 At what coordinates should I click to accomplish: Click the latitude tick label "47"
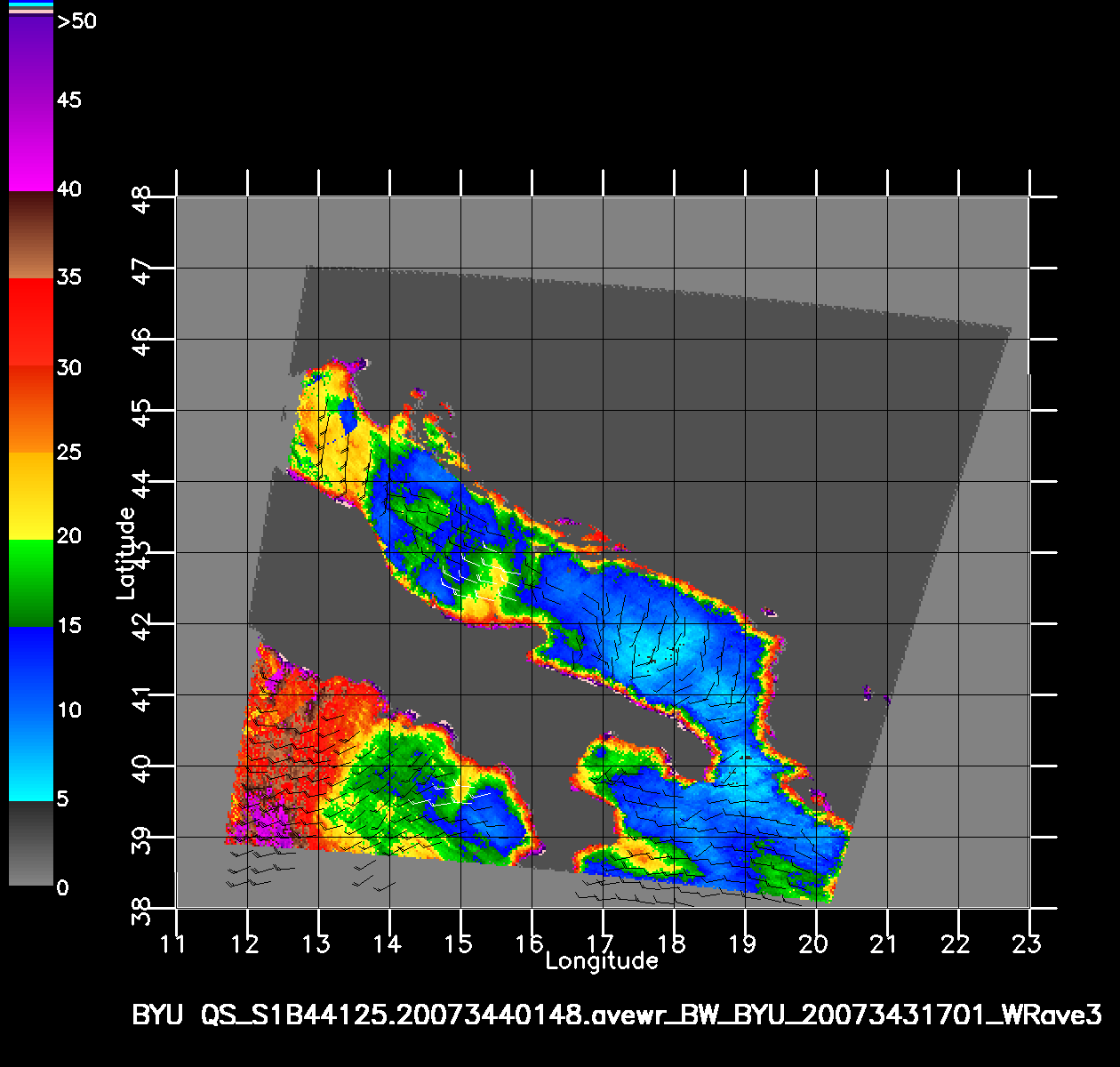pyautogui.click(x=141, y=270)
